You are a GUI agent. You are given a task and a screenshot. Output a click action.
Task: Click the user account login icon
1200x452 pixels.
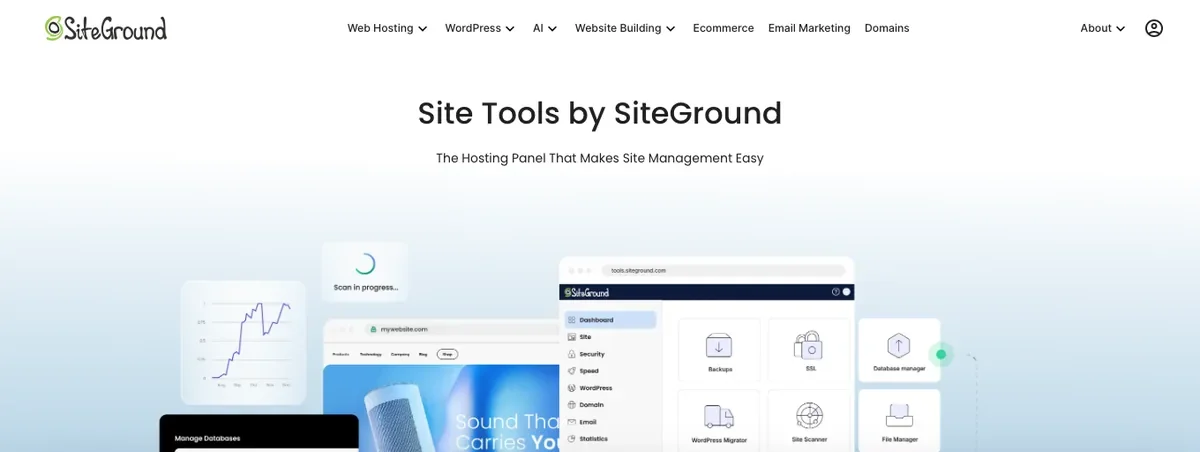pos(1154,28)
